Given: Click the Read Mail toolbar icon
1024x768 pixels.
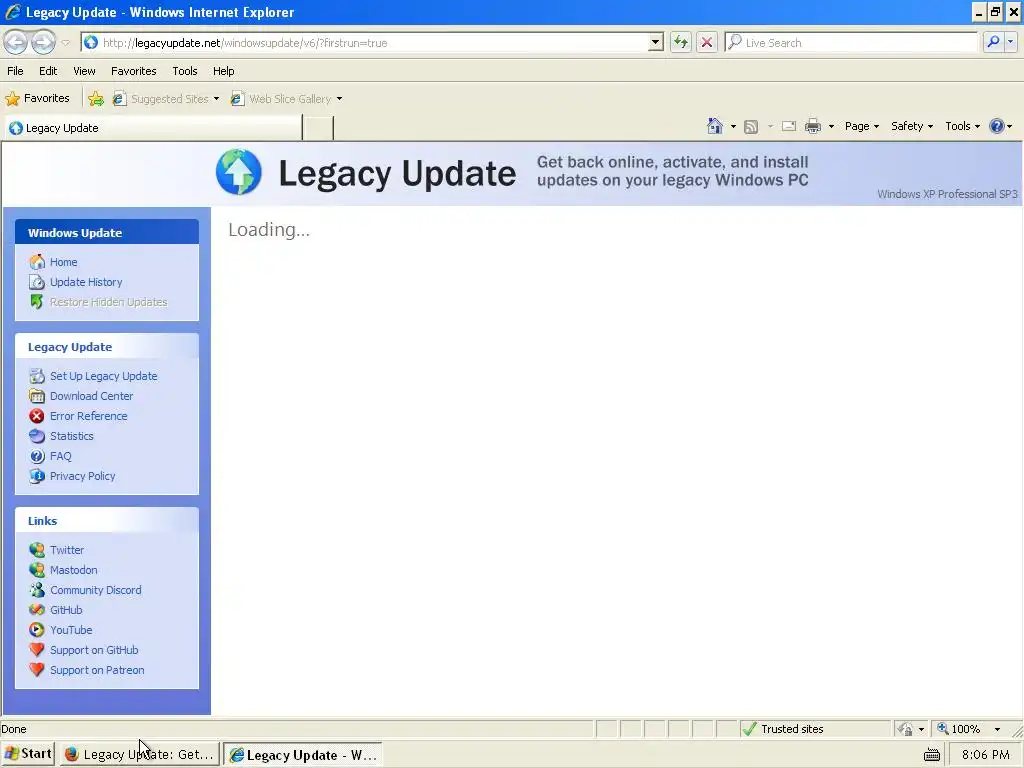Looking at the screenshot, I should (788, 126).
